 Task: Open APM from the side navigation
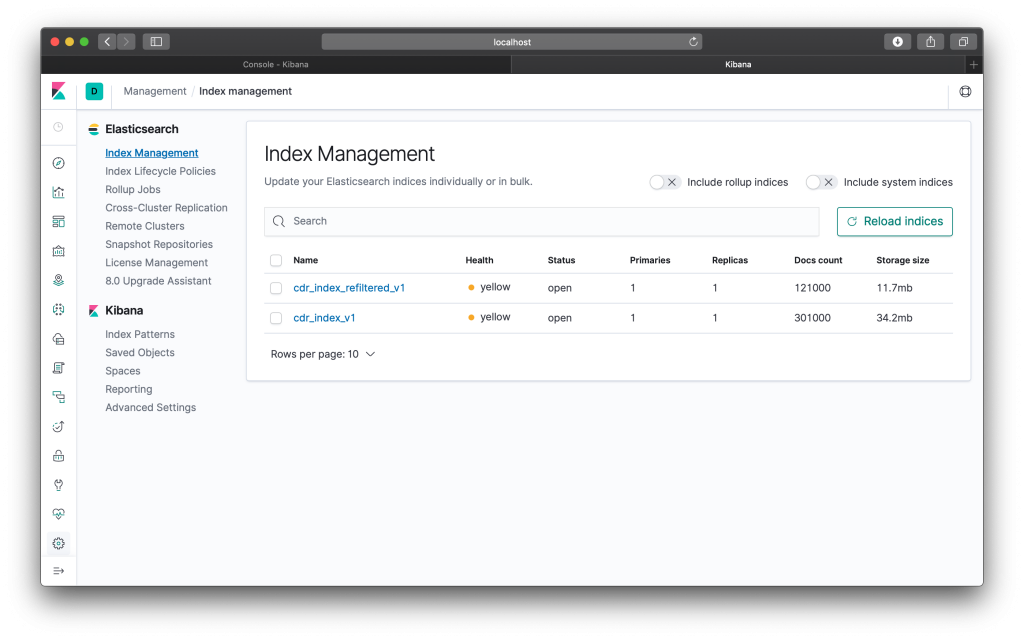(59, 397)
